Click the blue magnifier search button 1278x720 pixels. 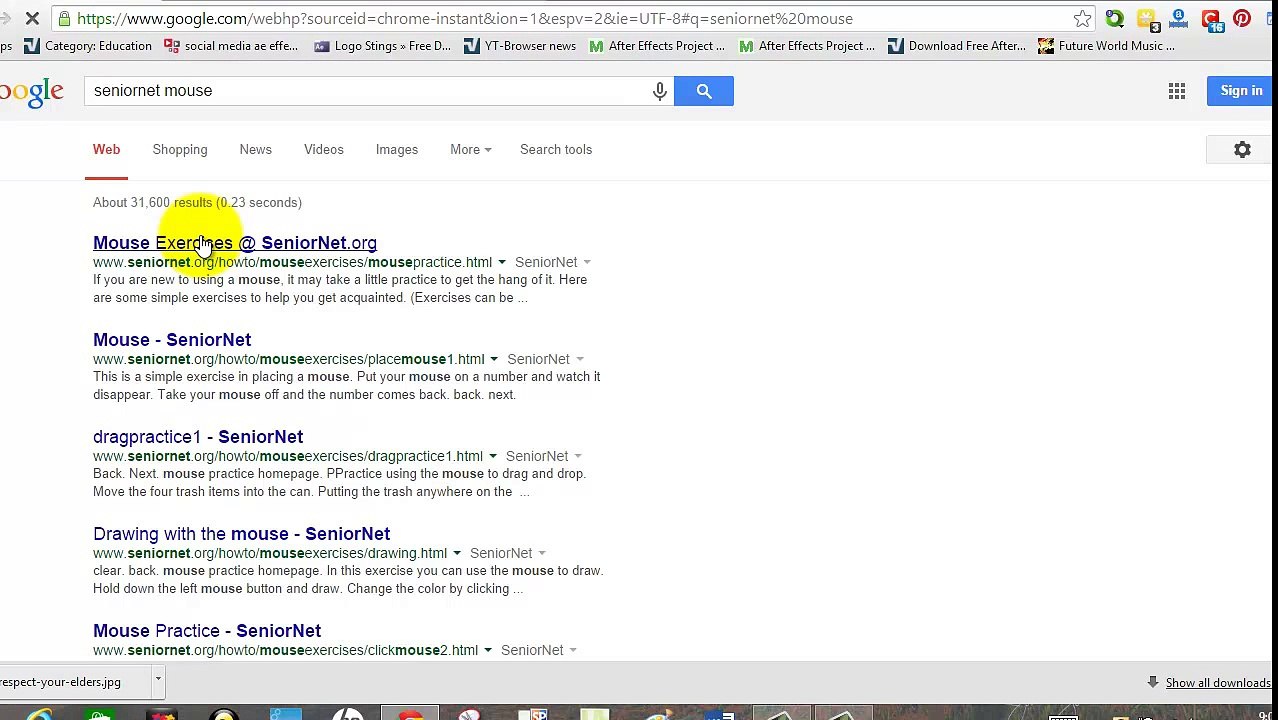[x=704, y=91]
